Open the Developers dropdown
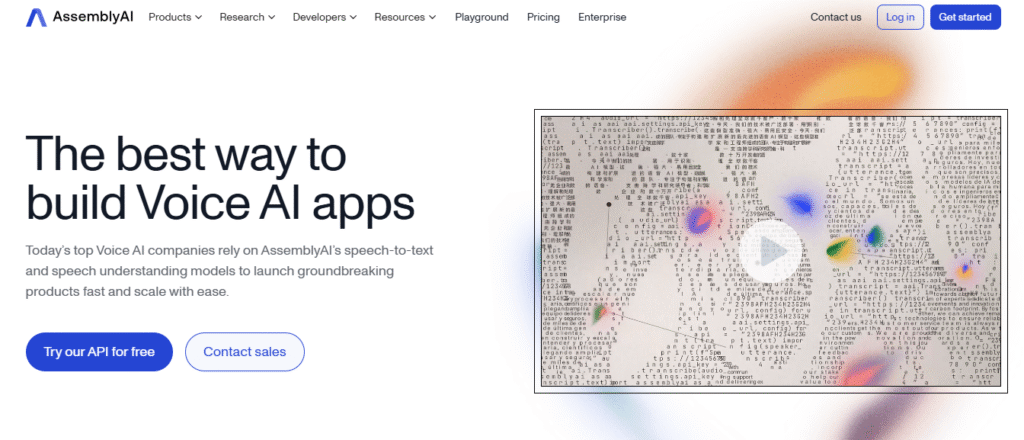The width and height of the screenshot is (1024, 440). point(325,18)
